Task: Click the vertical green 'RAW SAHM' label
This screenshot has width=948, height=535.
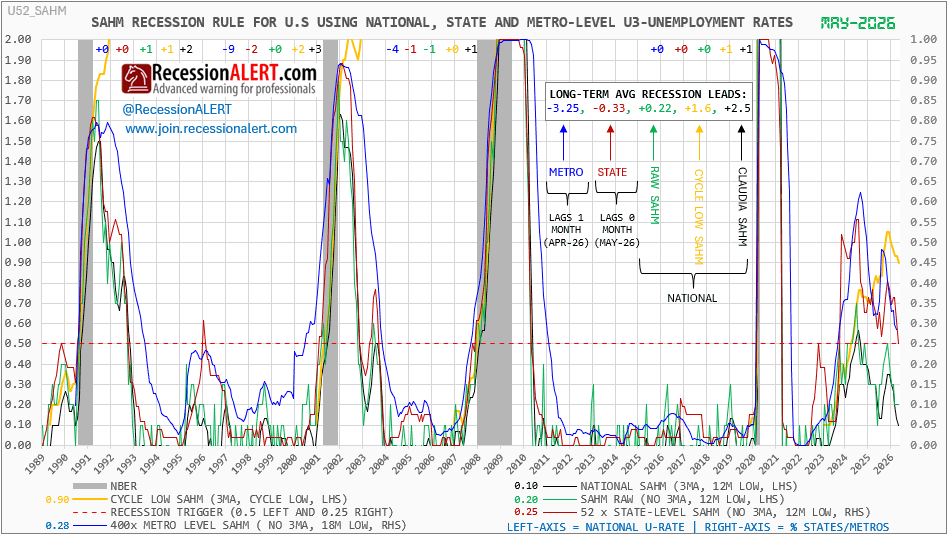Action: pyautogui.click(x=654, y=195)
